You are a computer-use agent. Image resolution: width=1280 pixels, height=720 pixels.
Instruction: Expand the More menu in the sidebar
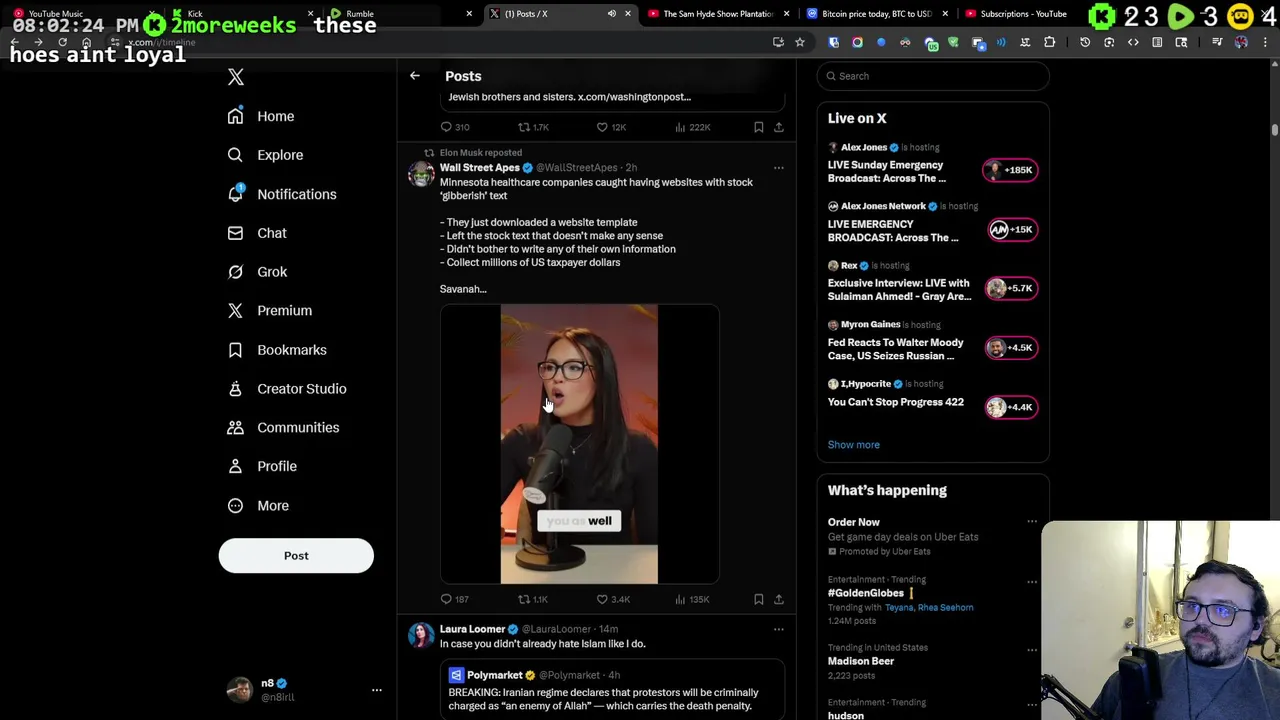click(x=258, y=506)
